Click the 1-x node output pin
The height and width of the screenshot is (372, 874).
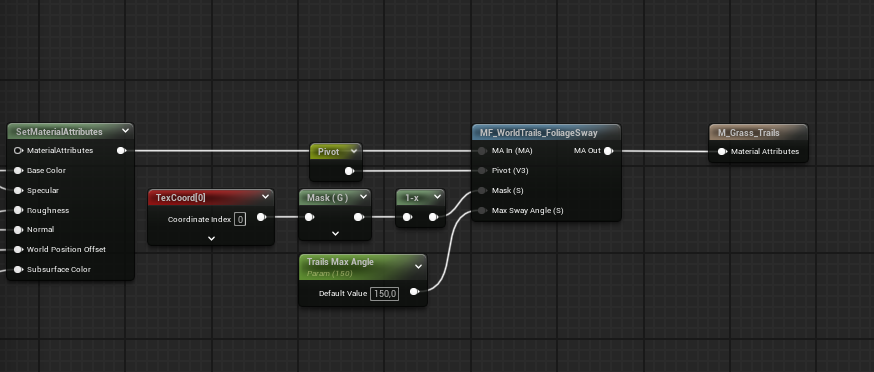tap(433, 218)
